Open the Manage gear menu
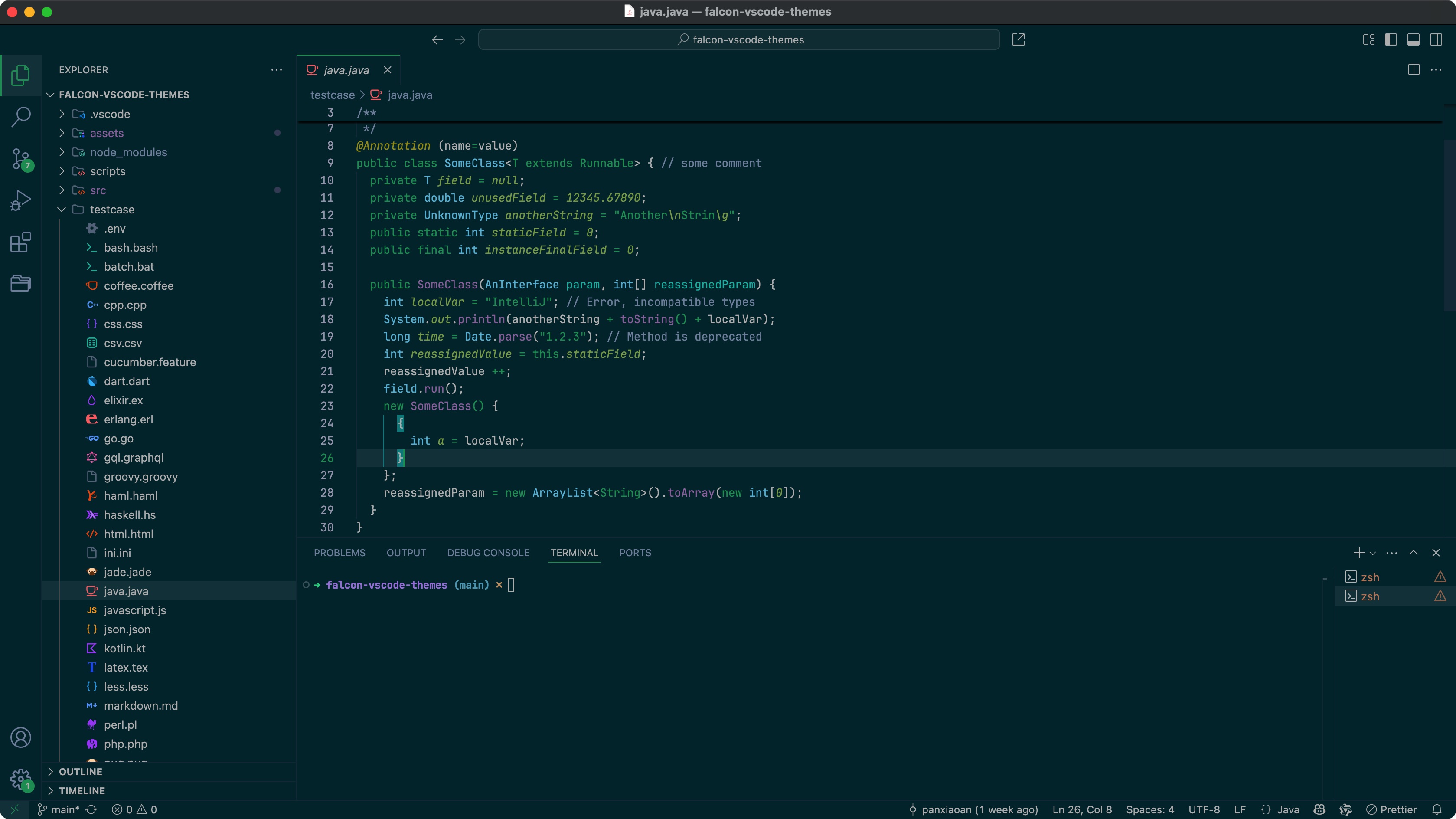This screenshot has width=1456, height=819. (21, 778)
